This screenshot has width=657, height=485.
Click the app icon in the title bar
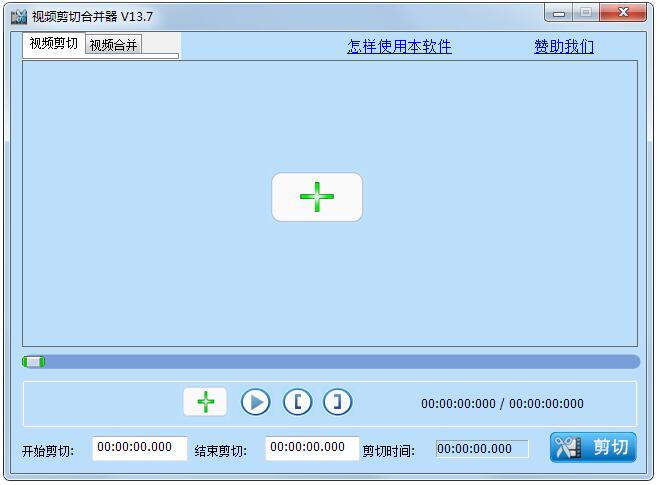[x=19, y=17]
